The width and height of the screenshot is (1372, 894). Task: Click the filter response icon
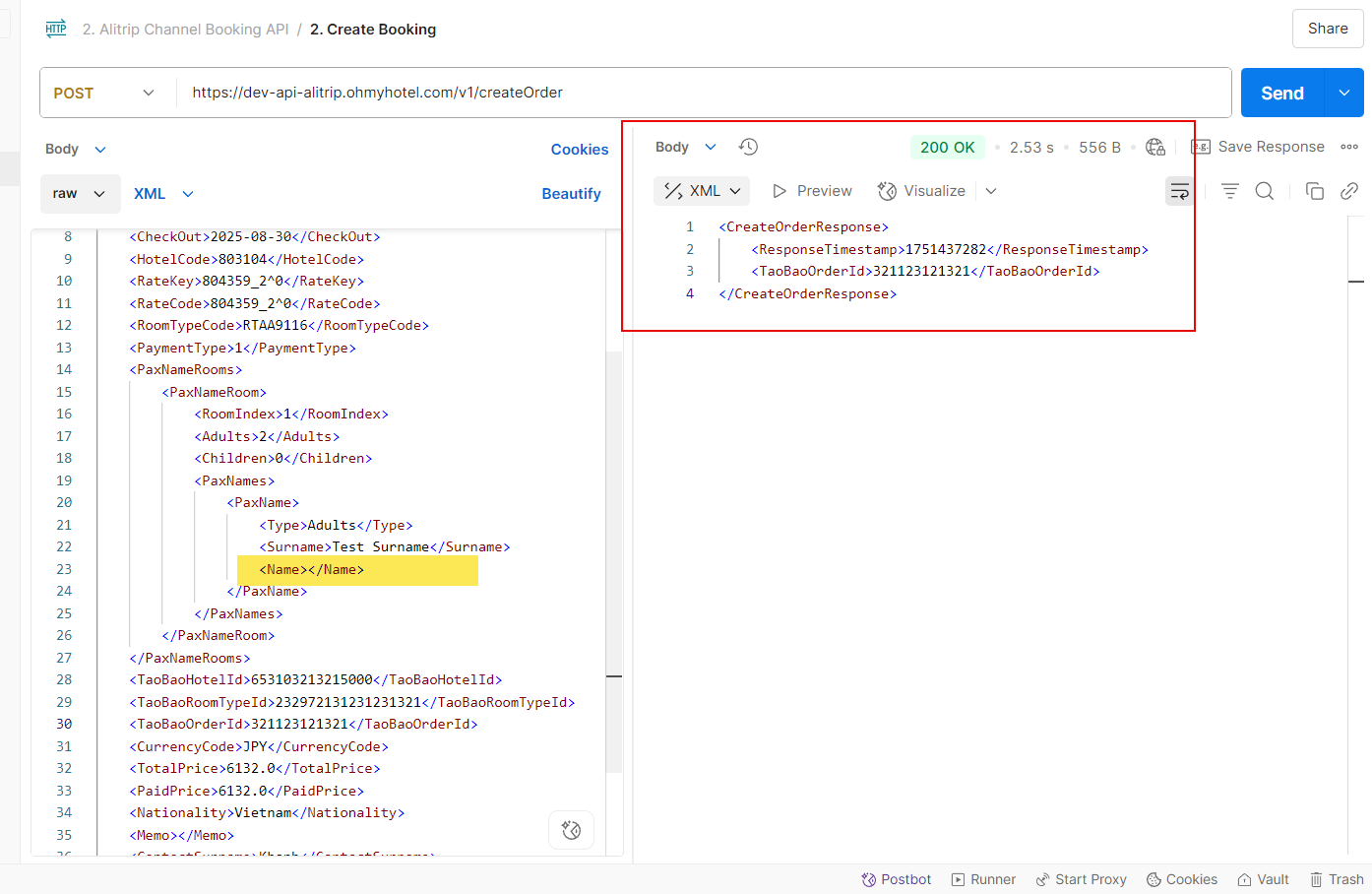[x=1229, y=191]
